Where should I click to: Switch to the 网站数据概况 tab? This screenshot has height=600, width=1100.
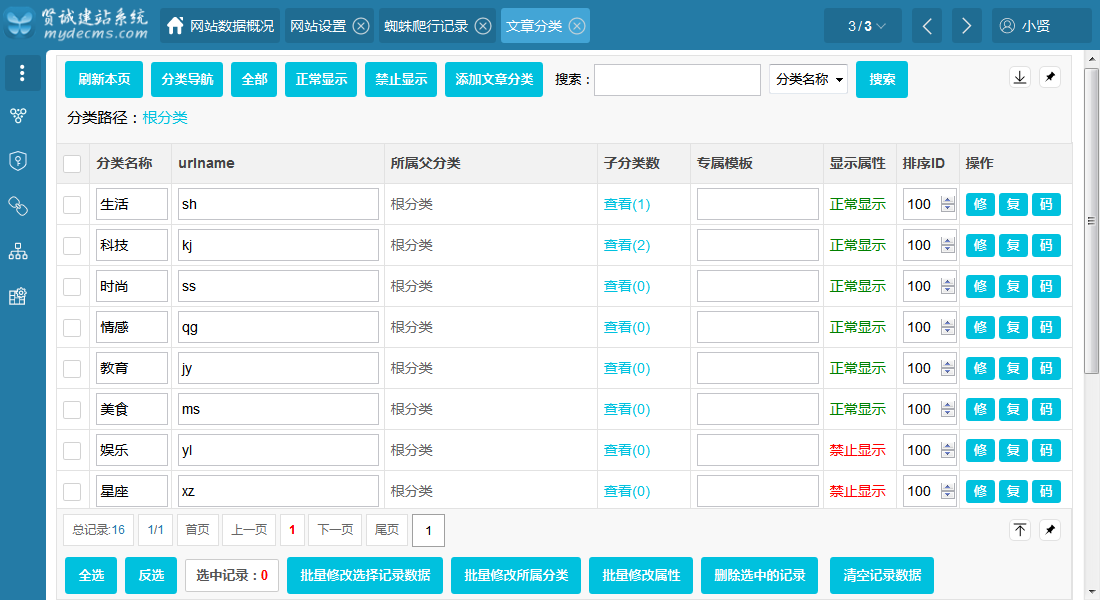pyautogui.click(x=220, y=26)
